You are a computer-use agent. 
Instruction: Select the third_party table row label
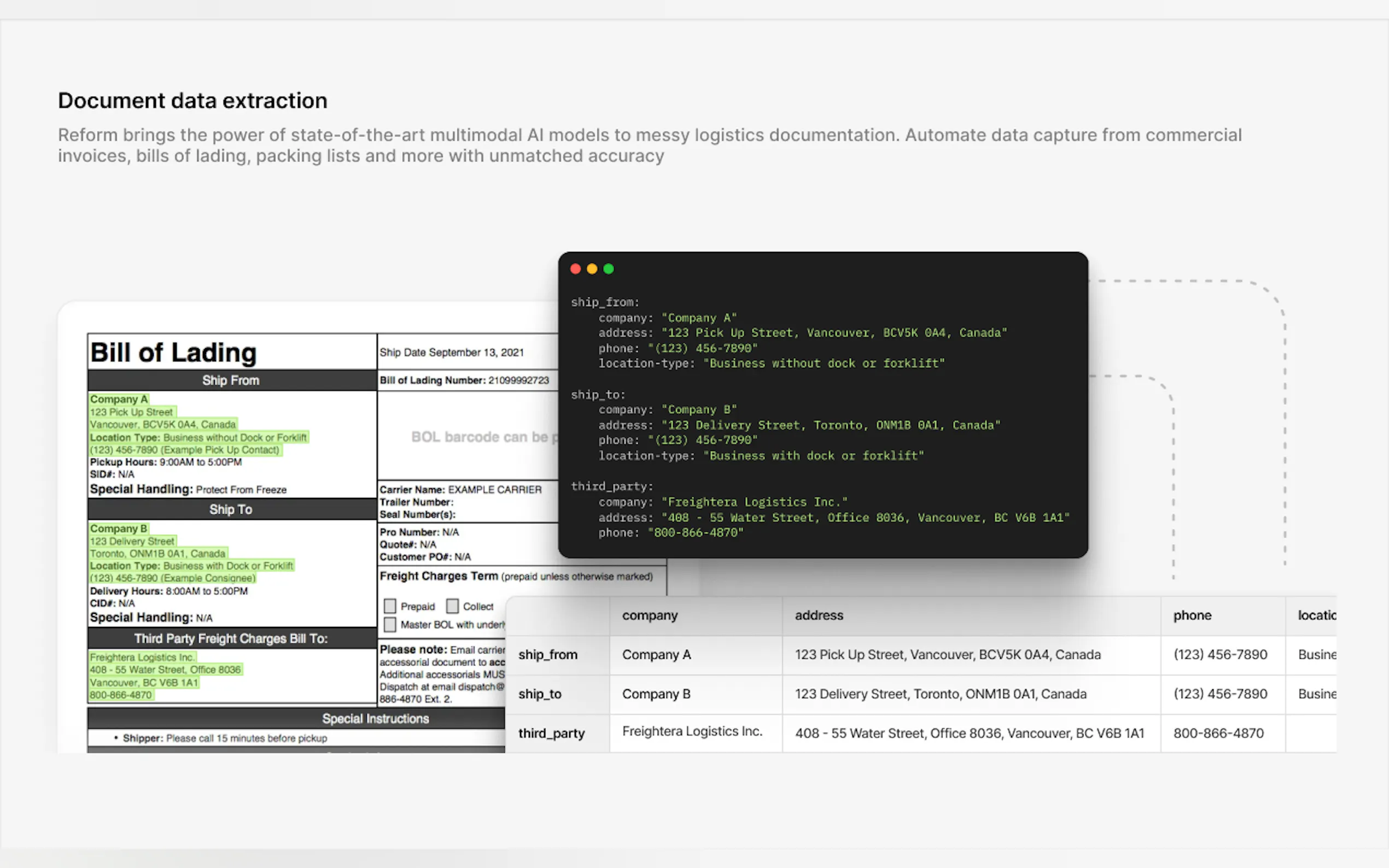tap(551, 733)
